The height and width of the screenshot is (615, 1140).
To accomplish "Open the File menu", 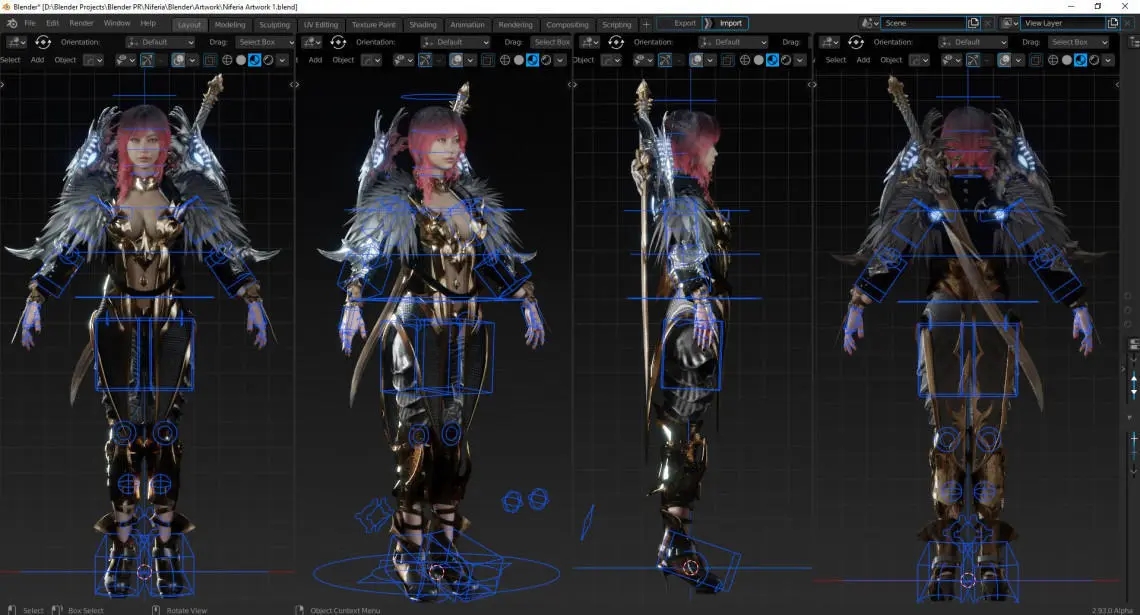I will tap(30, 23).
